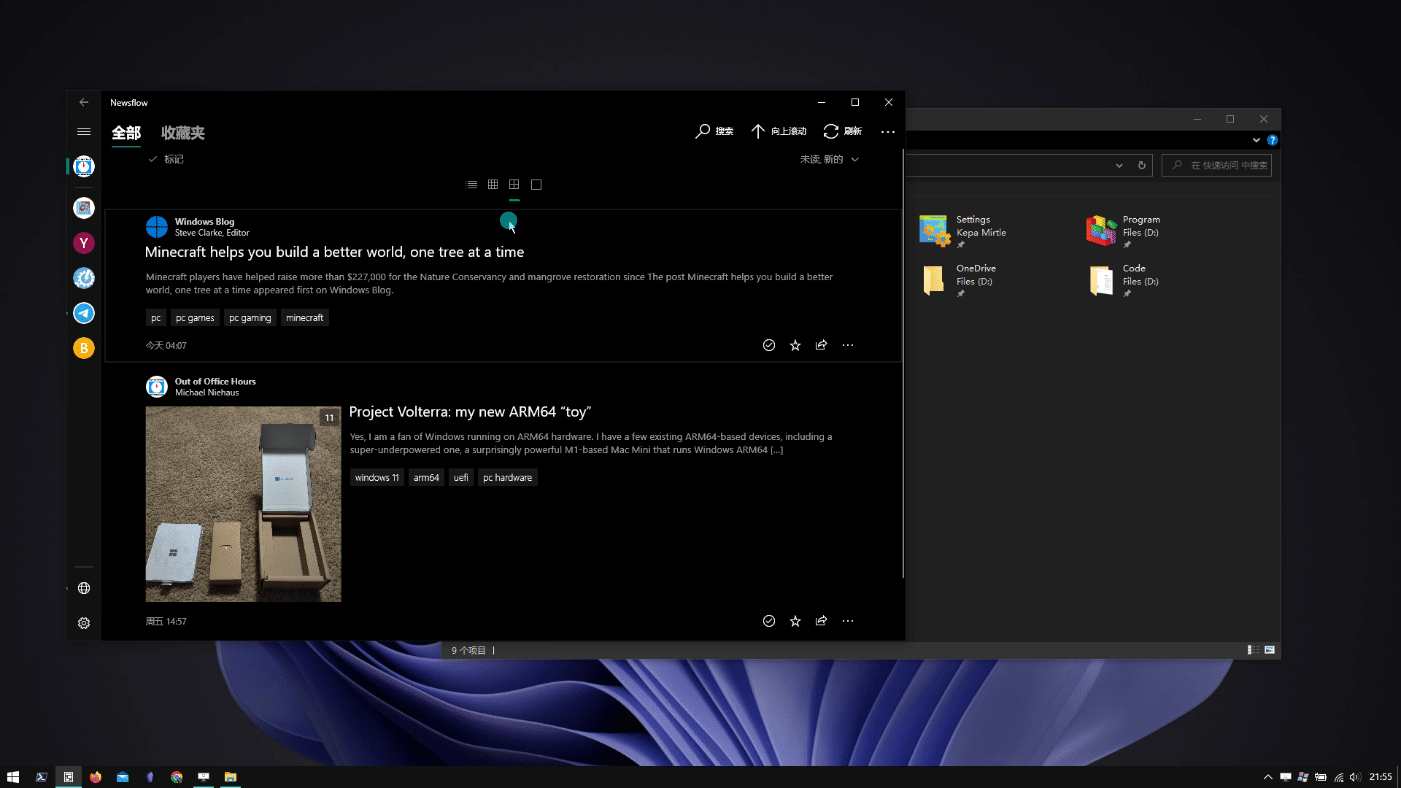Viewport: 1401px width, 788px height.
Task: Open the Newsflow top-right more options menu
Action: coord(888,131)
